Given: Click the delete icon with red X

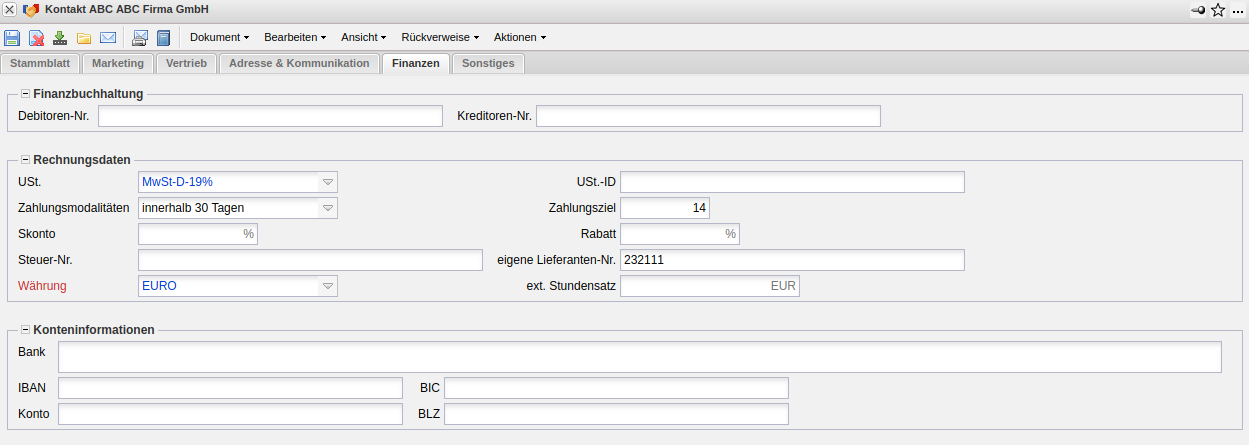Looking at the screenshot, I should click(36, 38).
